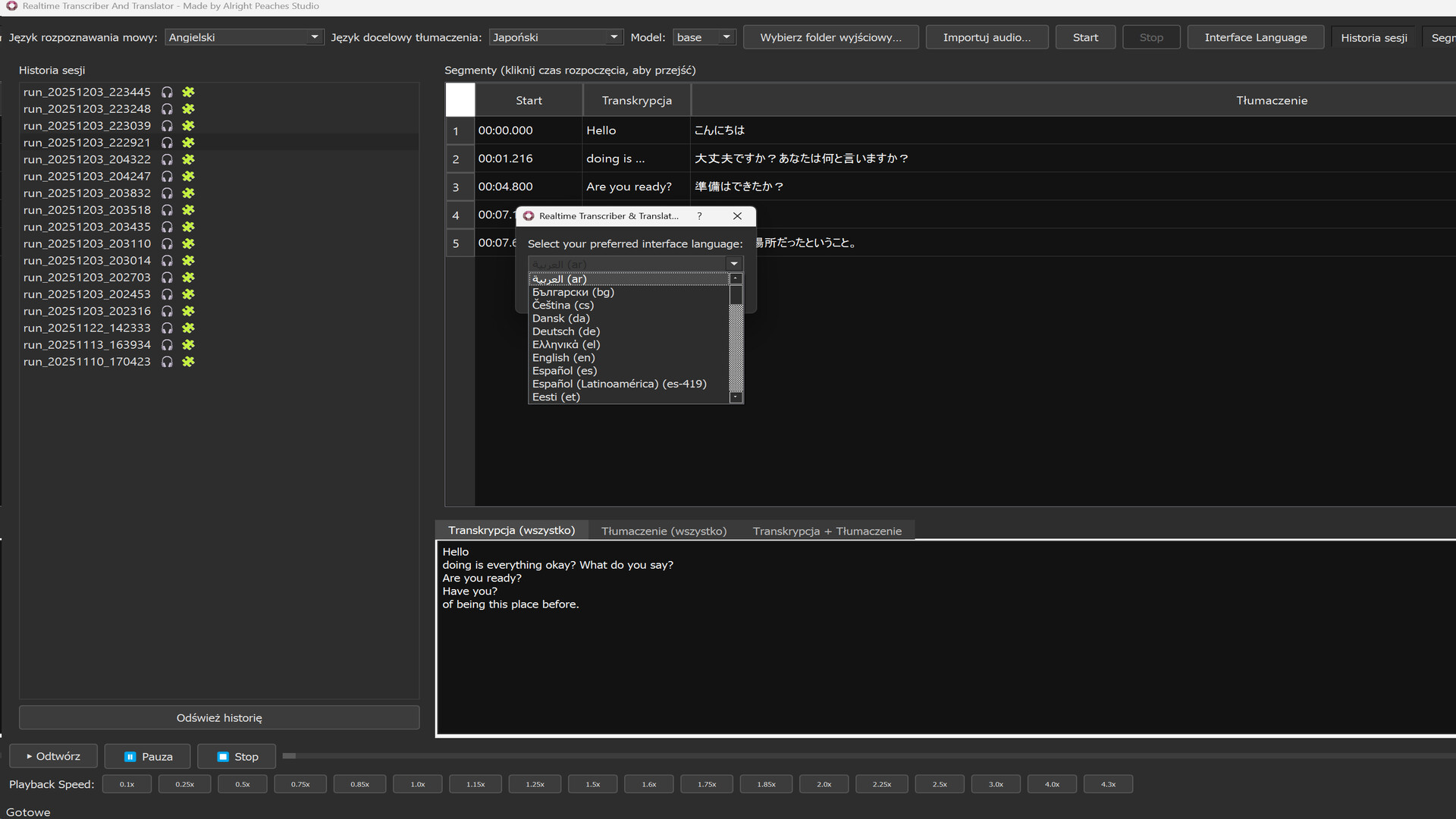Viewport: 1456px width, 819px height.
Task: Click the puzzle icon for run_20251203_203014
Action: 187,261
